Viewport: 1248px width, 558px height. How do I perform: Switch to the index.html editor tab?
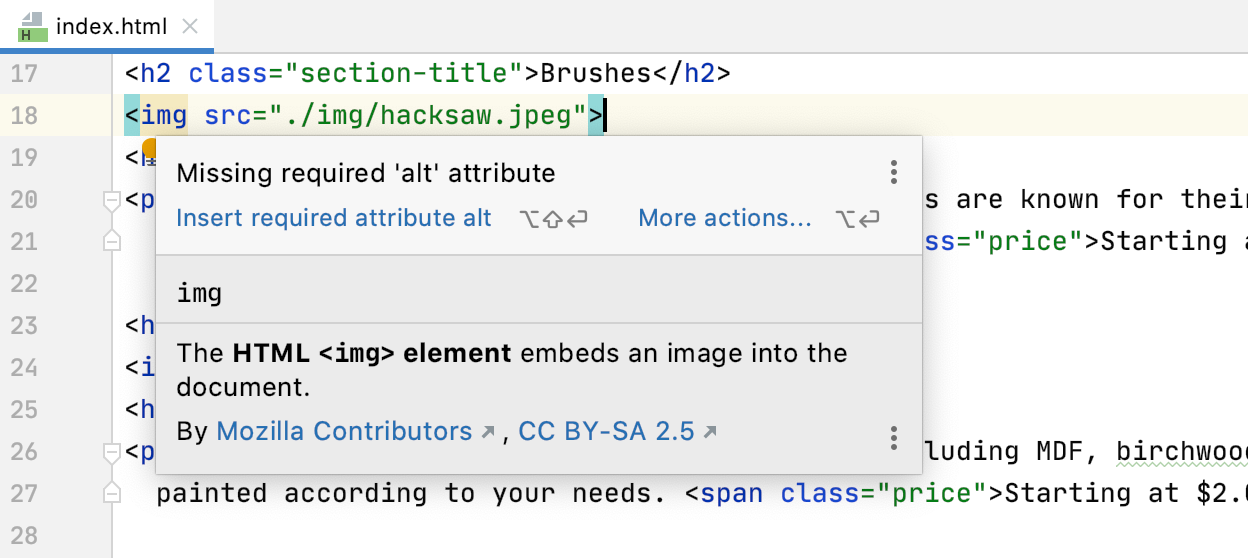click(x=110, y=27)
